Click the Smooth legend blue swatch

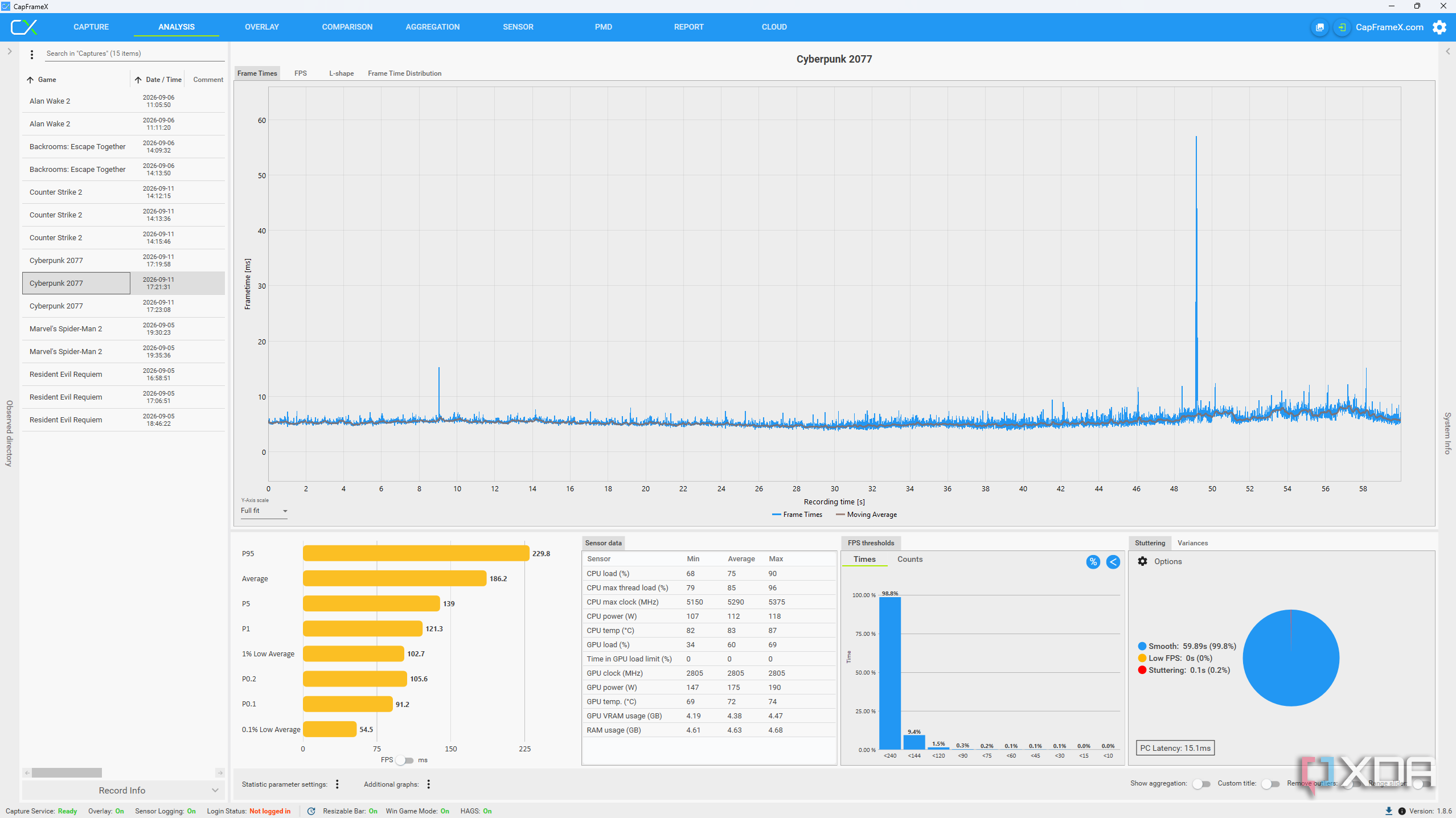click(x=1142, y=646)
